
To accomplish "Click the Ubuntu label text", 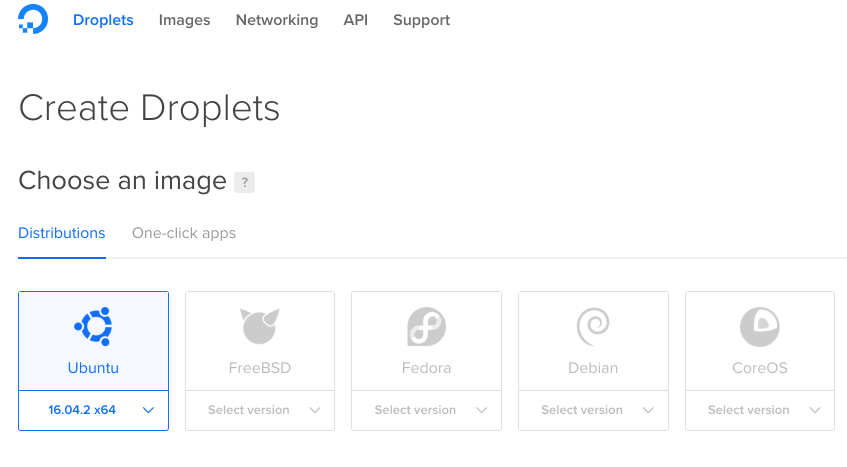I will (93, 368).
